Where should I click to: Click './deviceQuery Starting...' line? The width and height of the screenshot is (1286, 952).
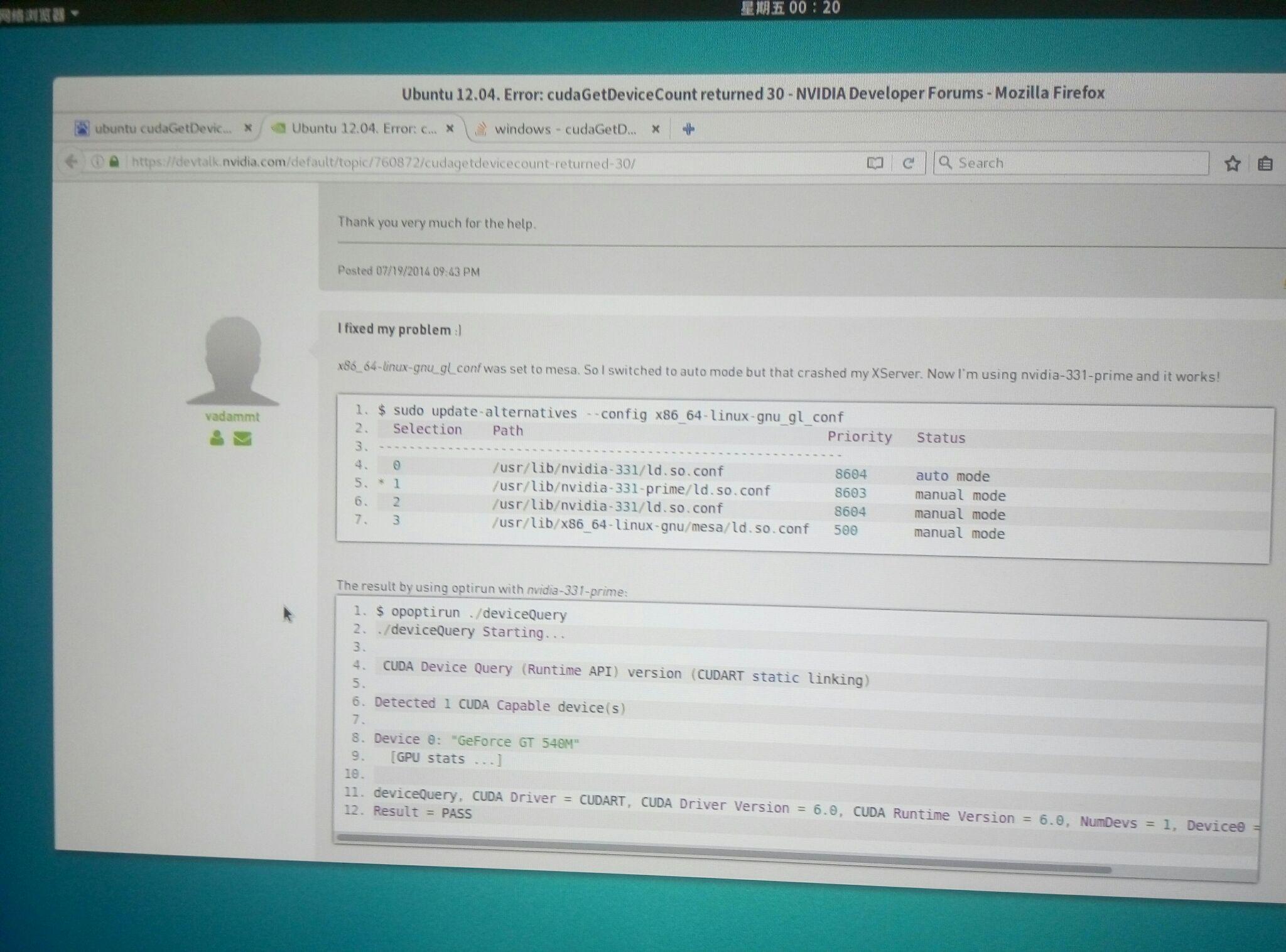point(471,631)
